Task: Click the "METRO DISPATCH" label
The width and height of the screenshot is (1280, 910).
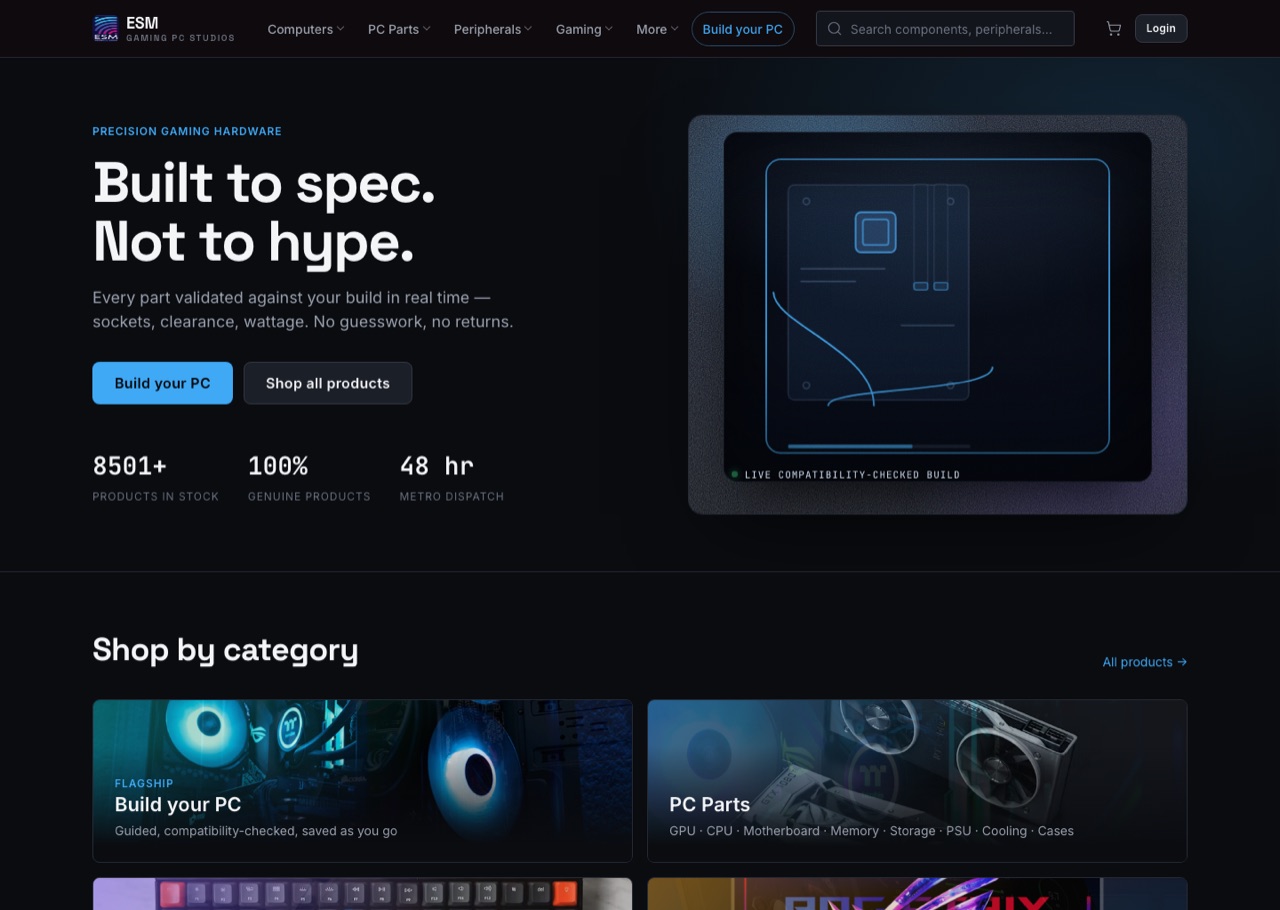Action: (452, 497)
